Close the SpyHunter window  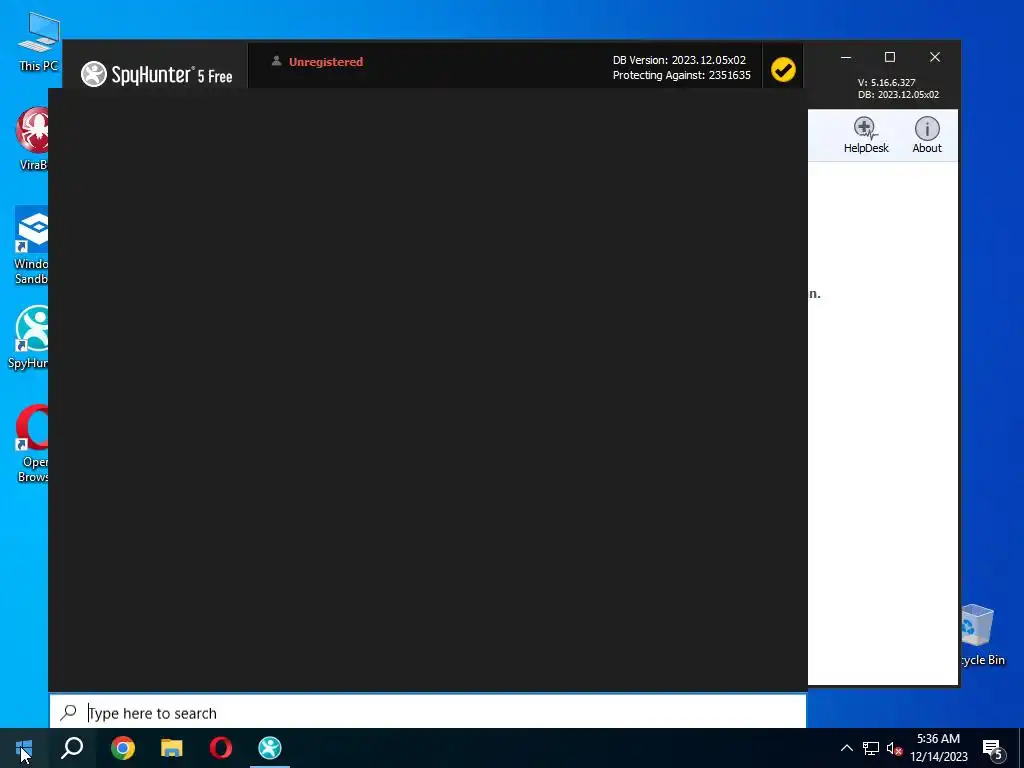(935, 57)
